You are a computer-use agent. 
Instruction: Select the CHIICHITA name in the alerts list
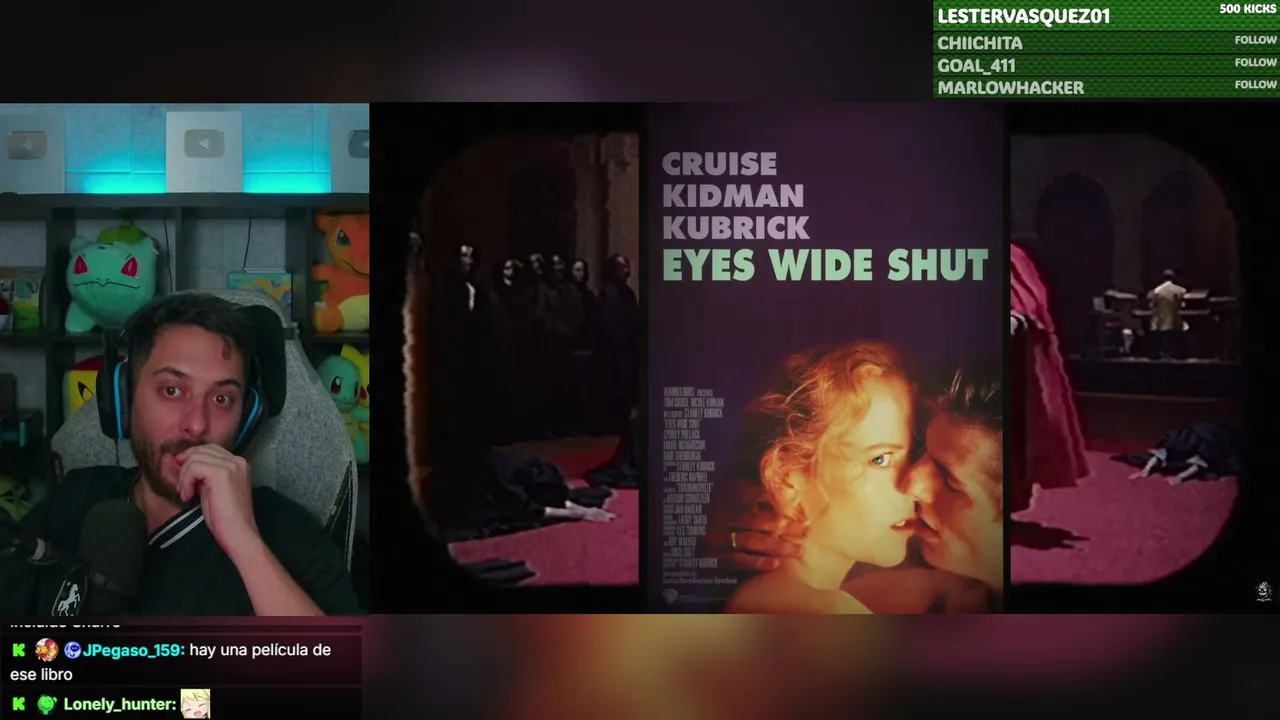(980, 43)
